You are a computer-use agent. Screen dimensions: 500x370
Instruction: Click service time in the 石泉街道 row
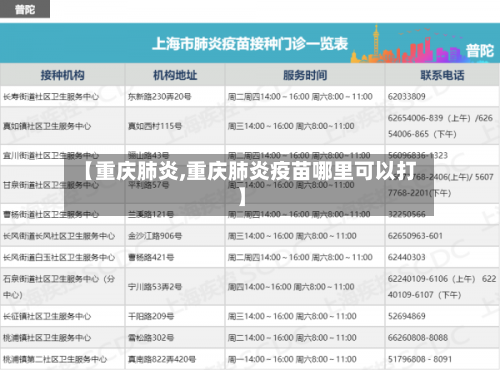pos(291,287)
